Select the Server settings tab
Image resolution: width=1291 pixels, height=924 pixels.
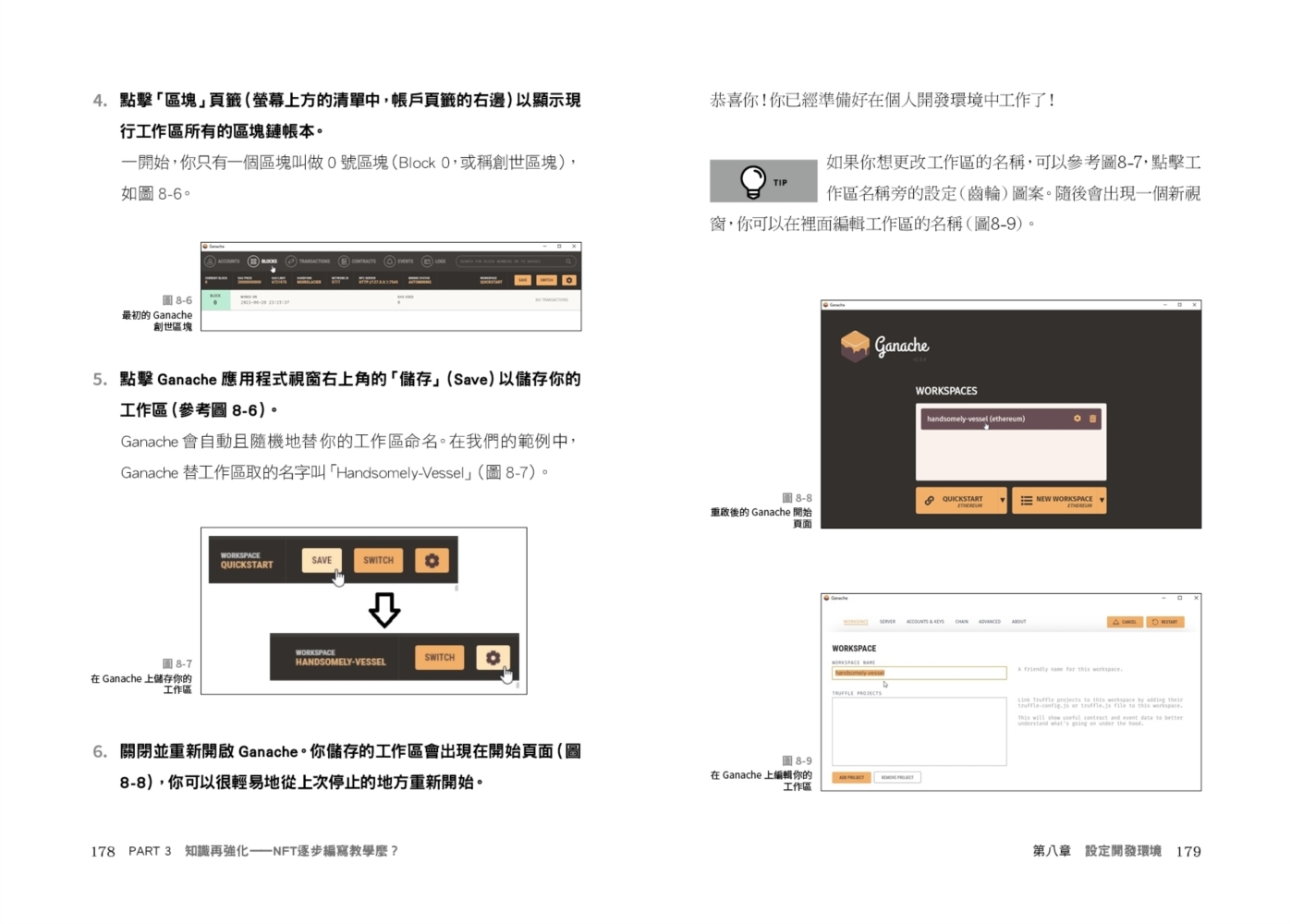tap(887, 622)
